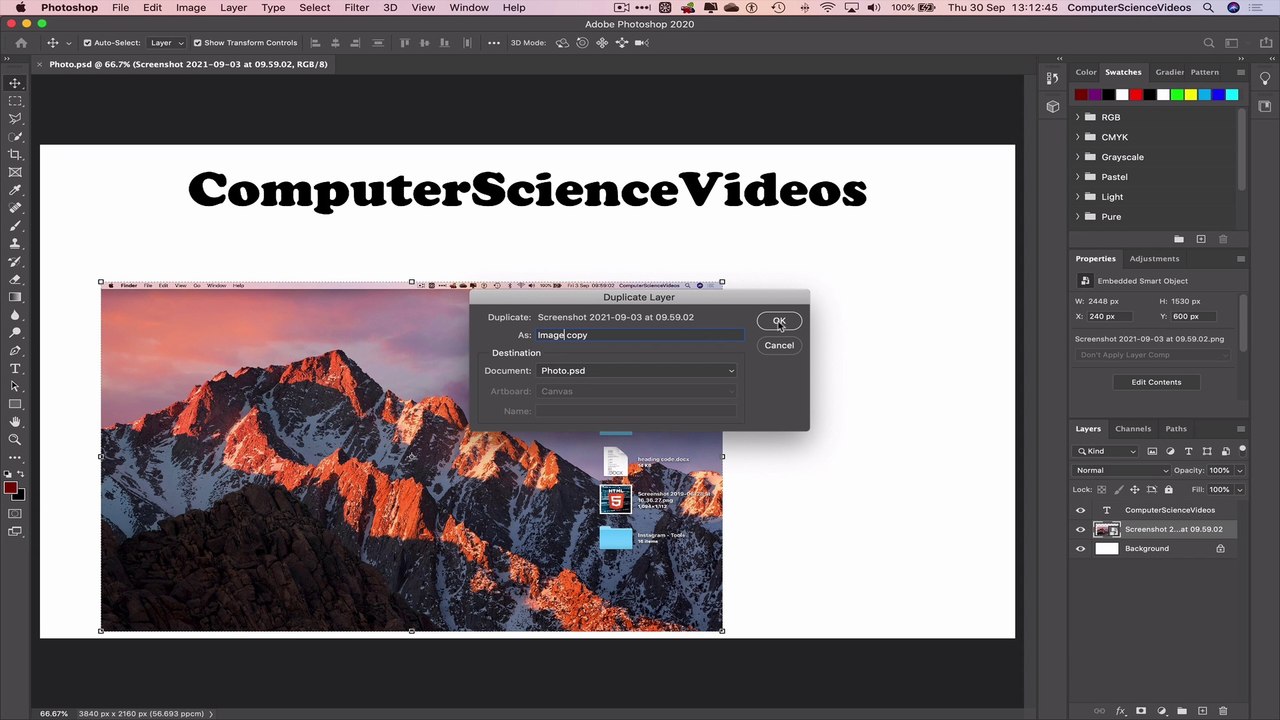Select the Rectangular Marquee tool
The height and width of the screenshot is (720, 1280).
(x=15, y=101)
